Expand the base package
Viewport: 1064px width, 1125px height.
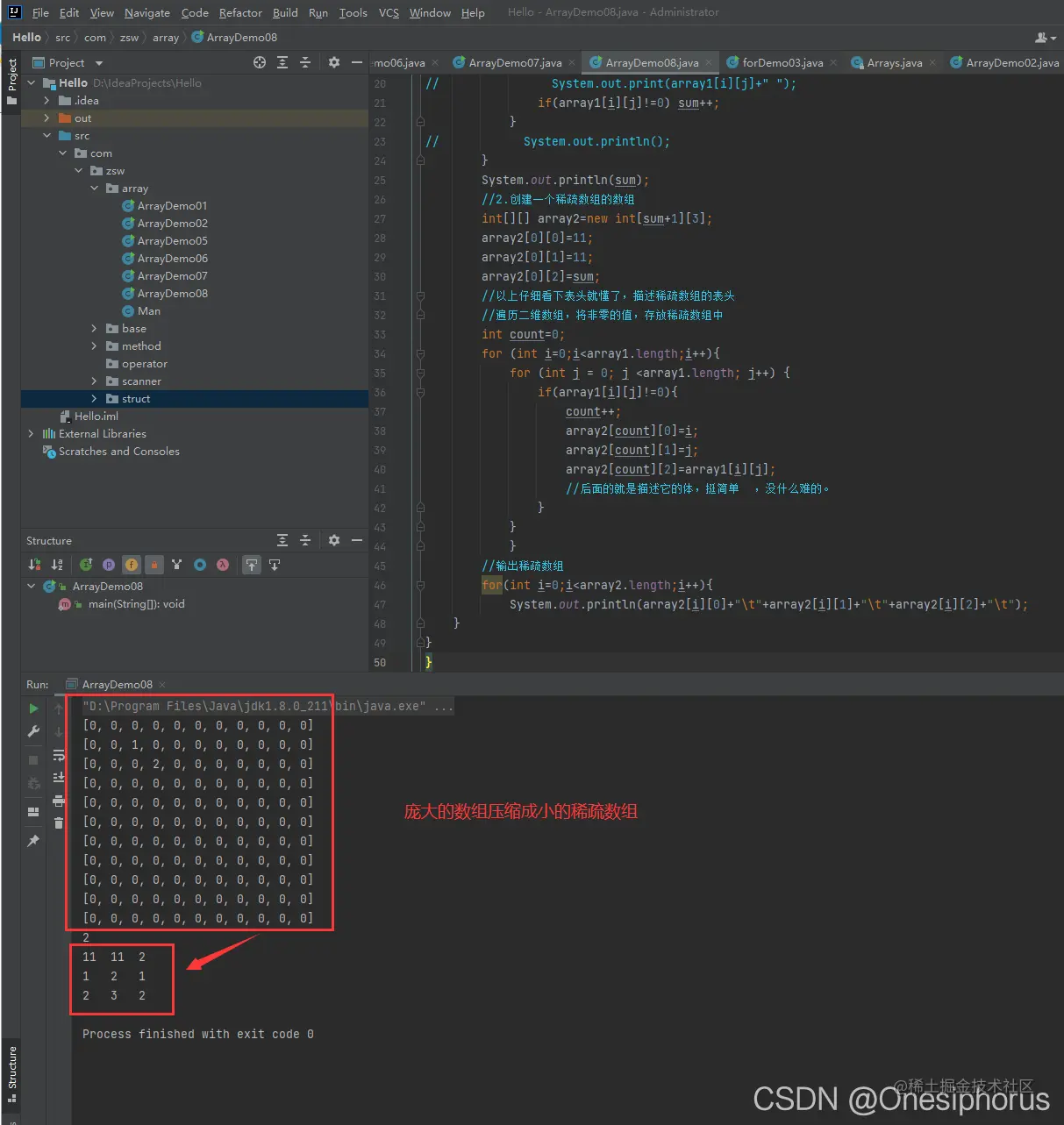click(x=95, y=329)
